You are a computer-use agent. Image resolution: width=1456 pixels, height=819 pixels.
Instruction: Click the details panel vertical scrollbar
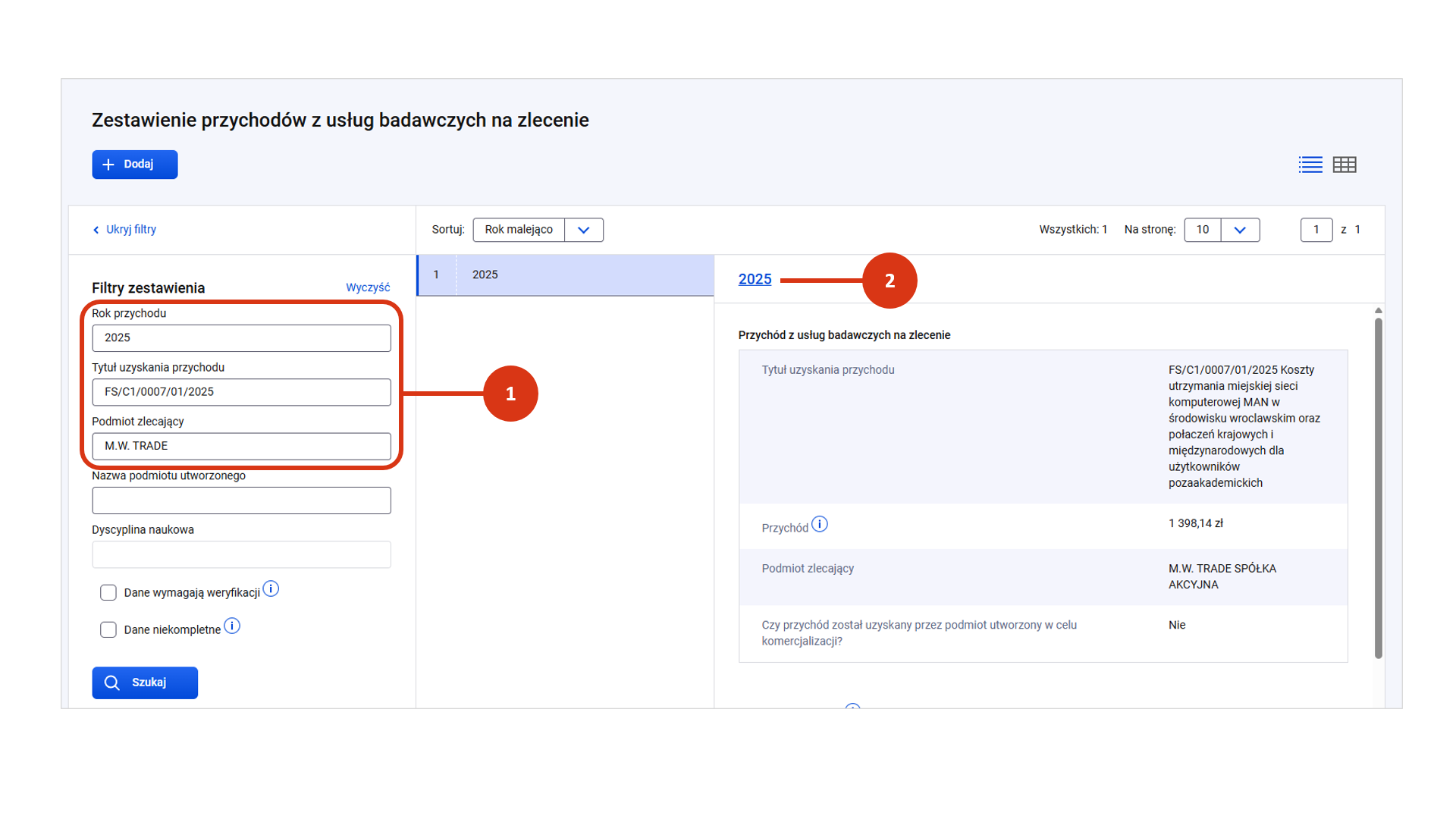pos(1378,485)
